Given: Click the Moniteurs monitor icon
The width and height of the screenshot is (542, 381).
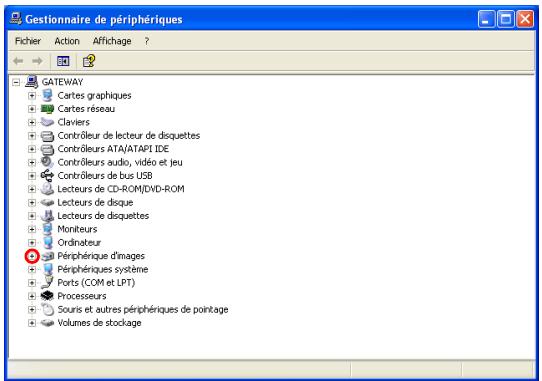Looking at the screenshot, I should point(47,229).
